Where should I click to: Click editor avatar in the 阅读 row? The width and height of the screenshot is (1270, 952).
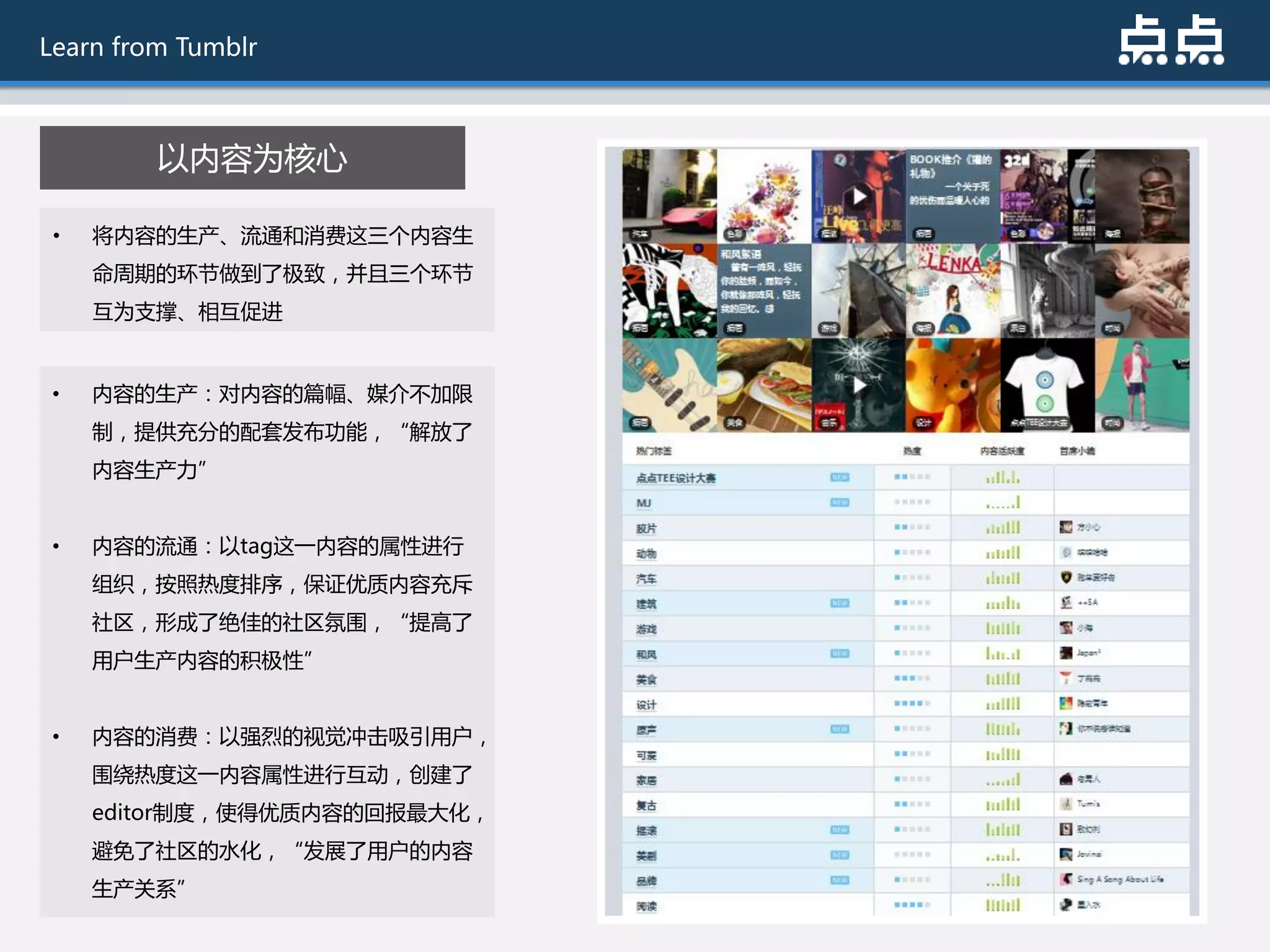[x=1066, y=905]
